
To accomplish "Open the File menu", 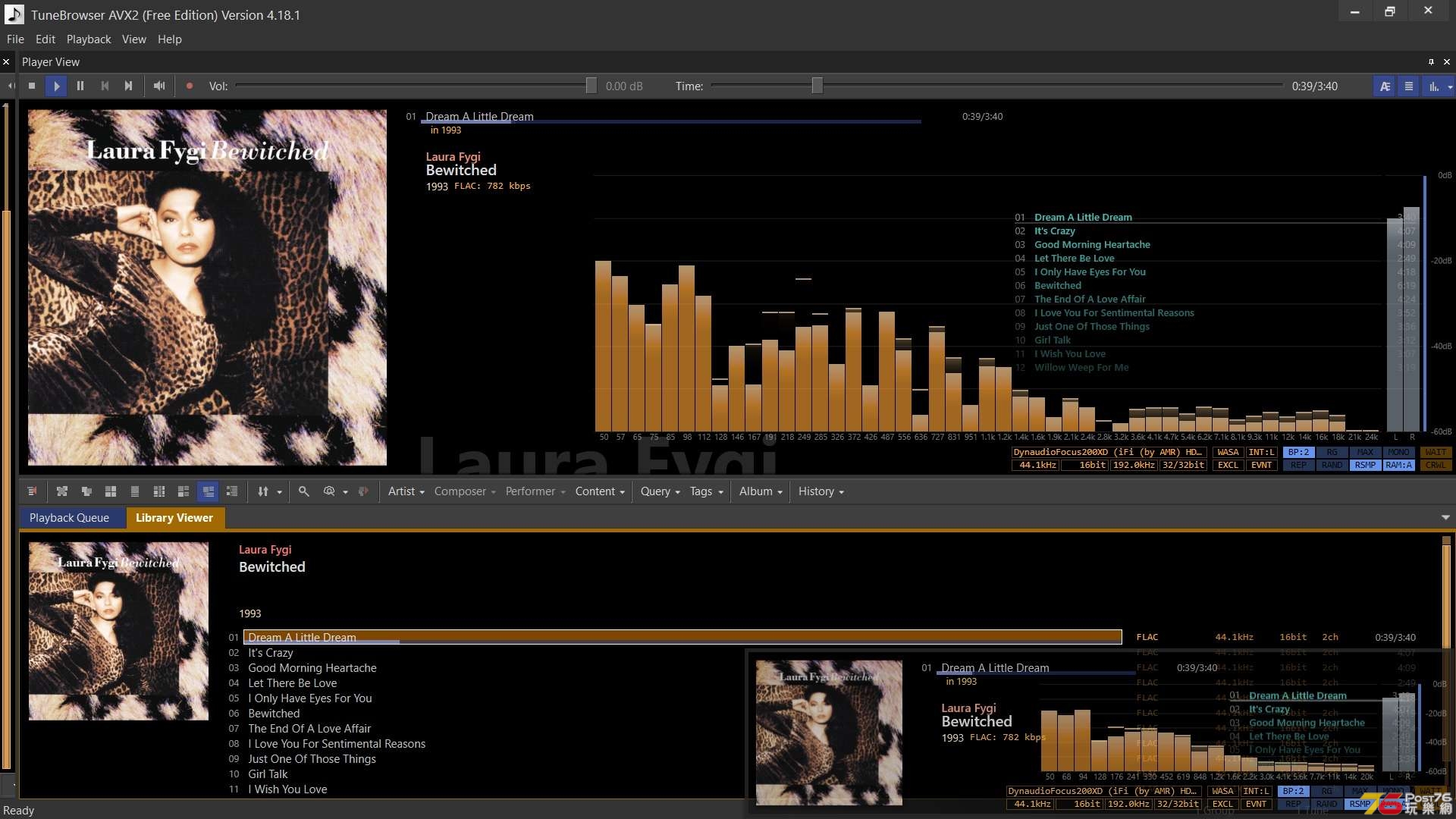I will (x=15, y=39).
